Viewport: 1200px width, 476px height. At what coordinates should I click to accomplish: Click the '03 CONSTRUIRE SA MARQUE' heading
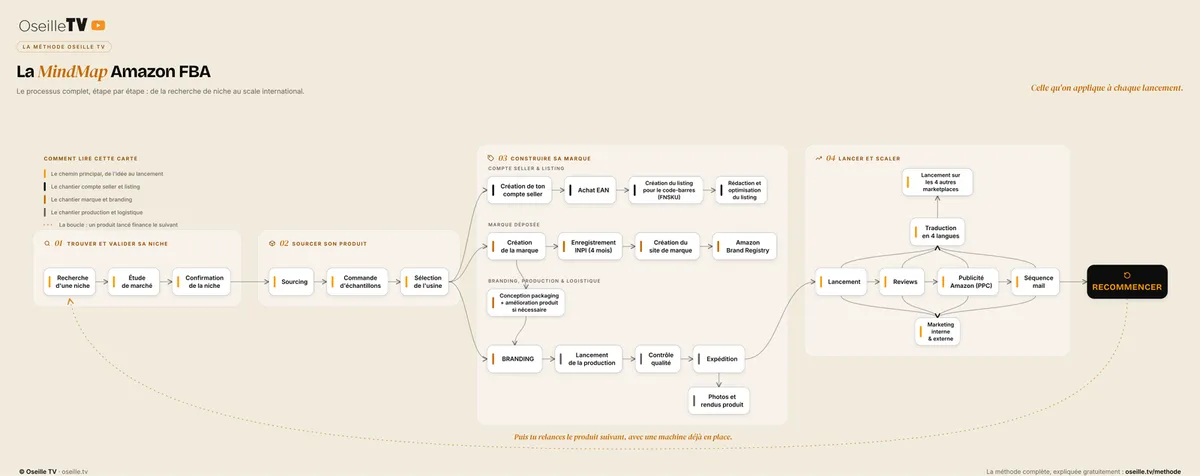[x=544, y=157]
